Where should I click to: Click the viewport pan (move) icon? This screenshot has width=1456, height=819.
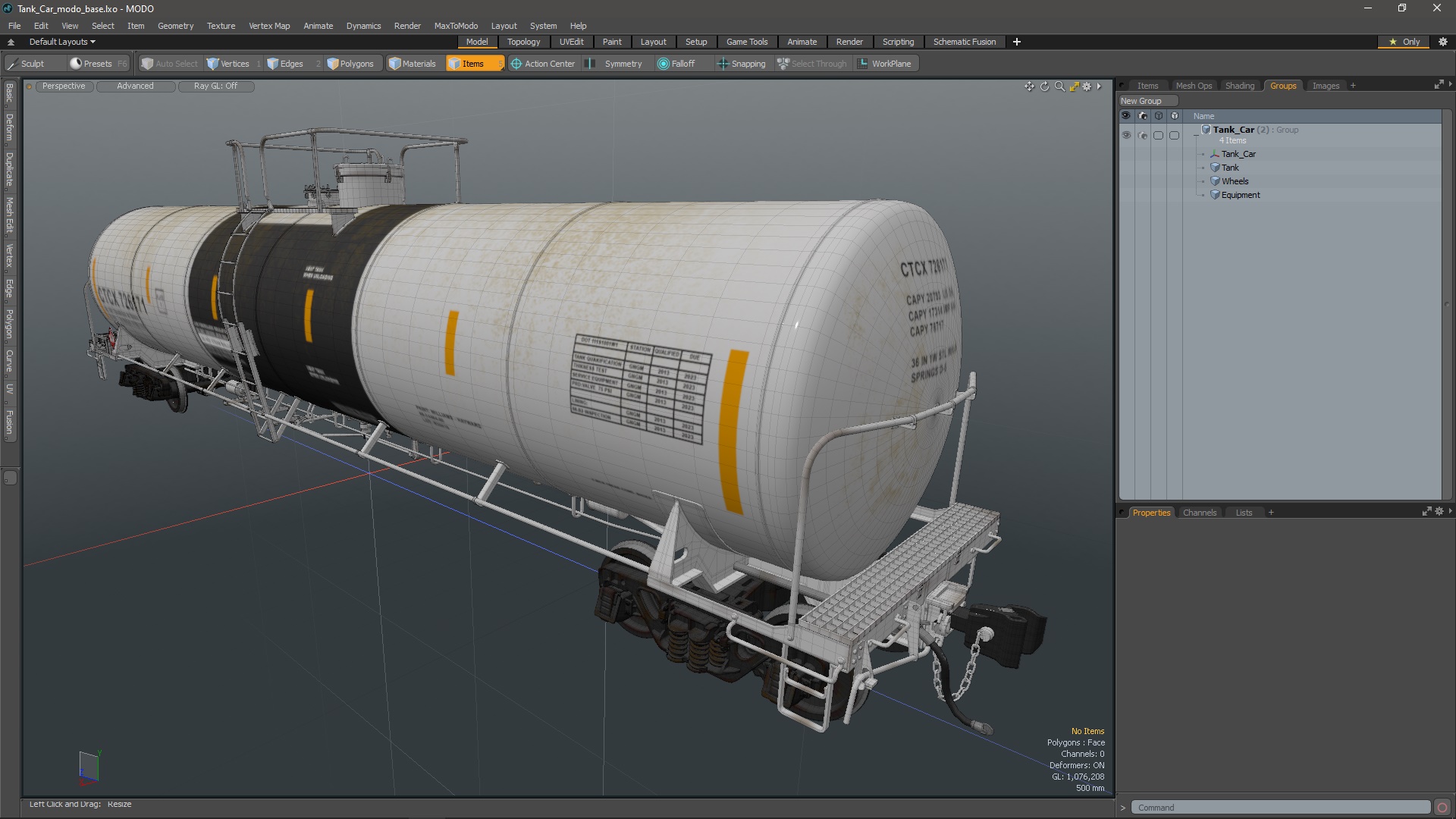click(x=1029, y=86)
